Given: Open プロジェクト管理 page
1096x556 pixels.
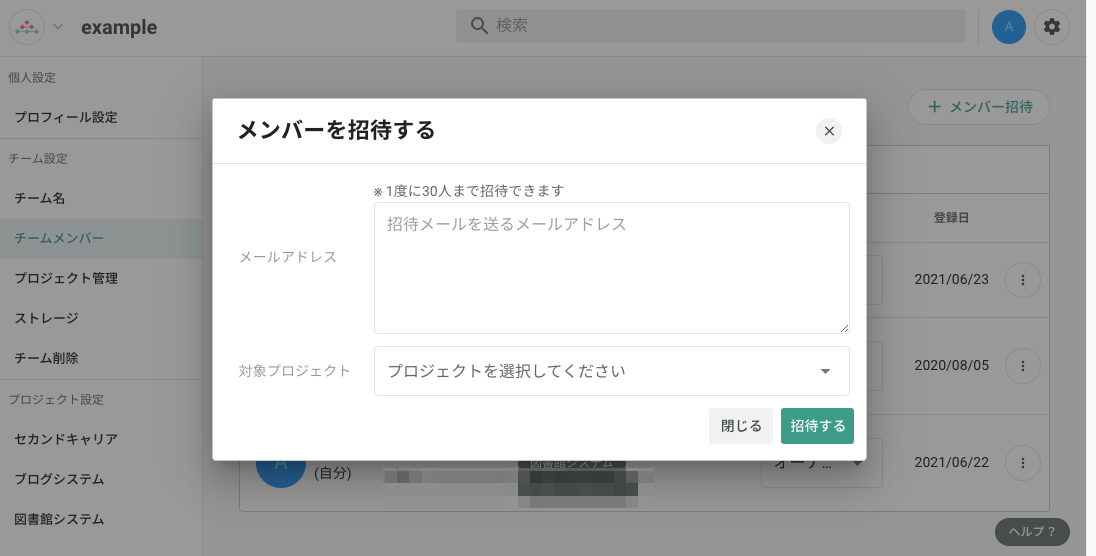Looking at the screenshot, I should click(101, 278).
